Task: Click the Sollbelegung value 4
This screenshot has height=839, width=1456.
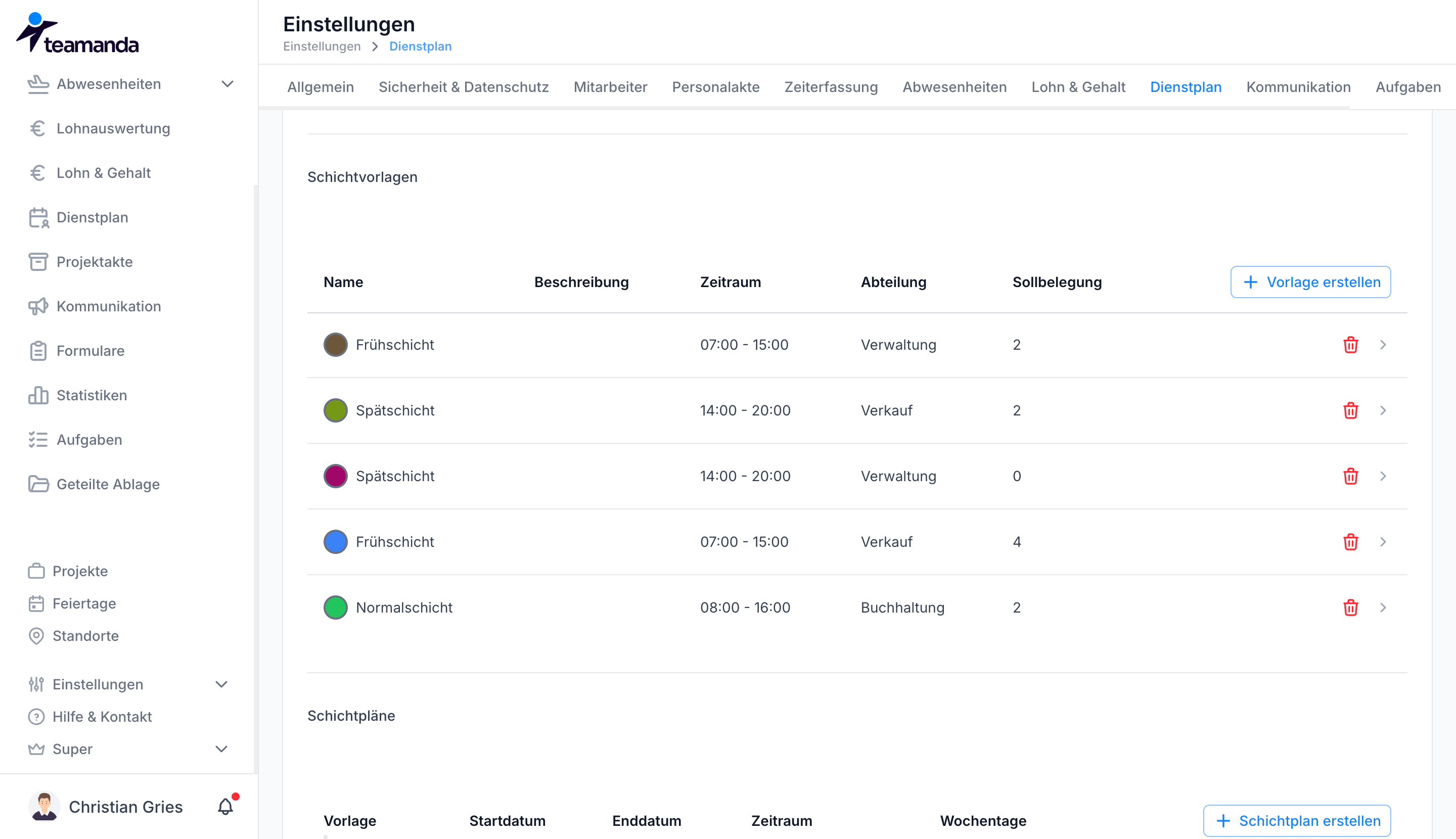Action: [x=1017, y=542]
